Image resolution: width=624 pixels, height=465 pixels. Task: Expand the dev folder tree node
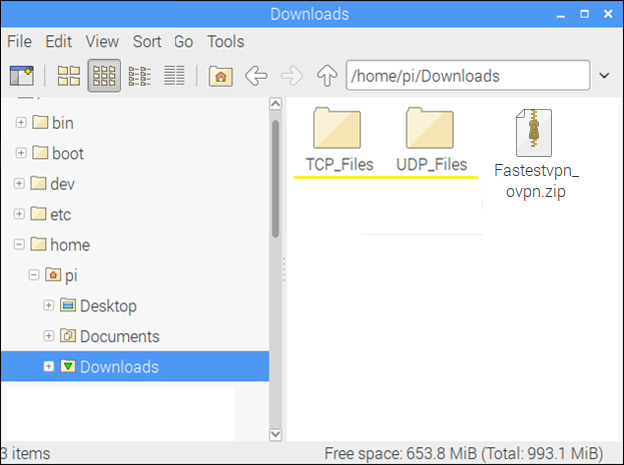(19, 184)
